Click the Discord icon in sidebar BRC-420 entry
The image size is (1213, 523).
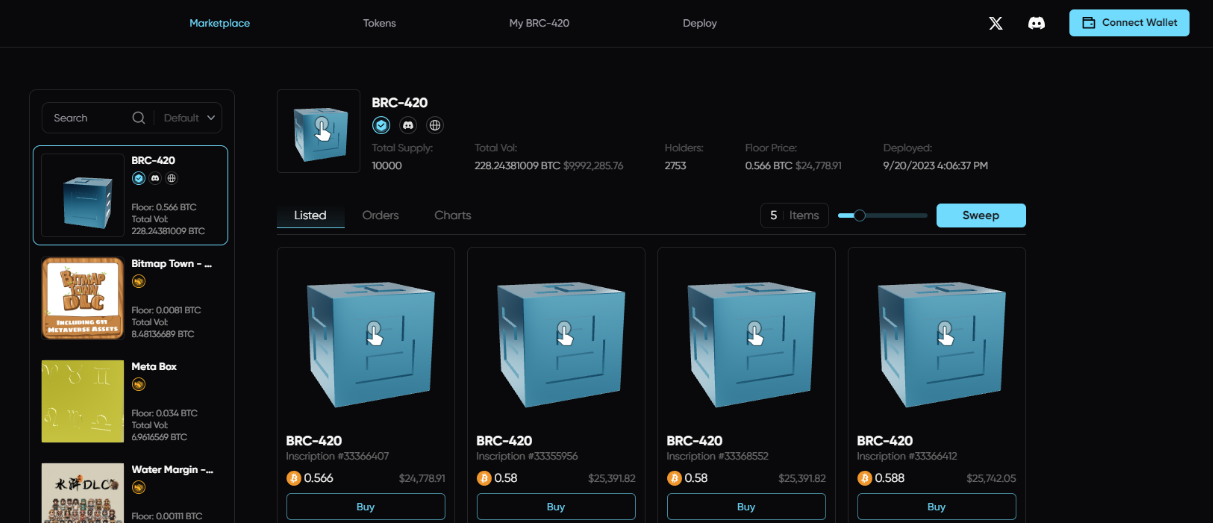tap(155, 178)
